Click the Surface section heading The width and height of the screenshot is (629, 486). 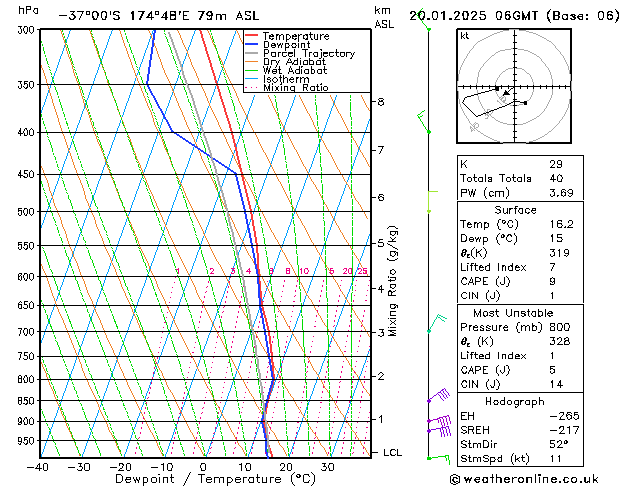tap(515, 210)
